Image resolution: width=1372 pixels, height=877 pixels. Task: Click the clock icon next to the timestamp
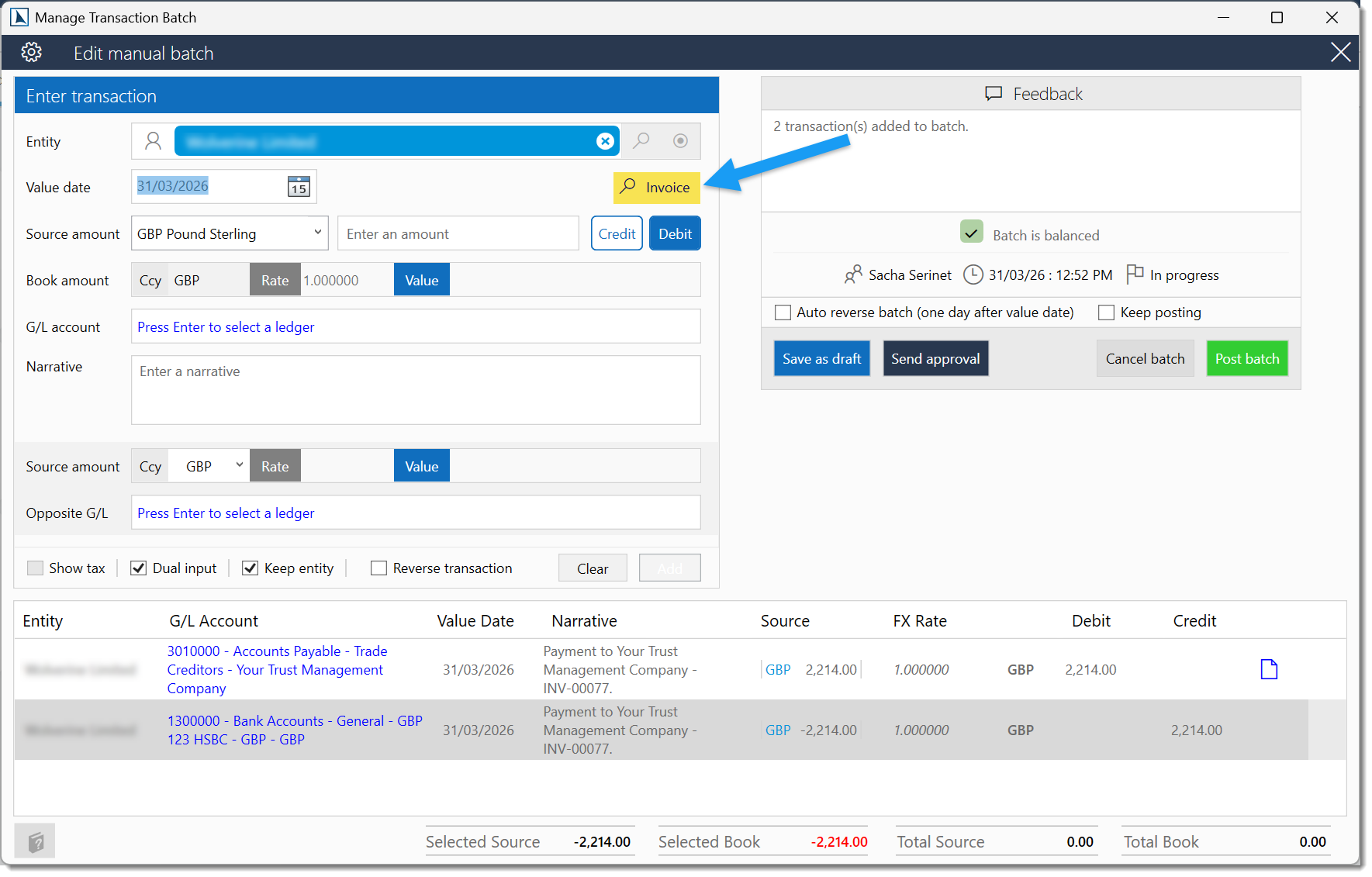pyautogui.click(x=973, y=274)
